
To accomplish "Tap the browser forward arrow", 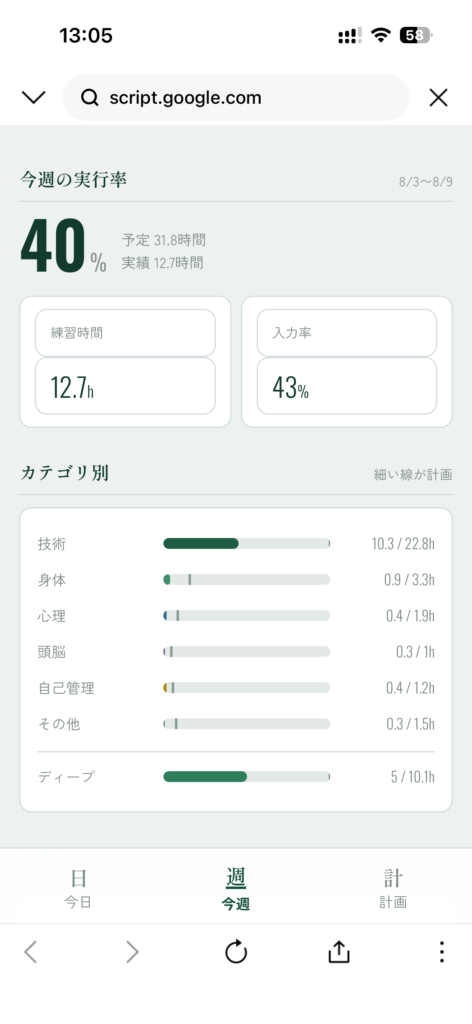I will click(133, 953).
